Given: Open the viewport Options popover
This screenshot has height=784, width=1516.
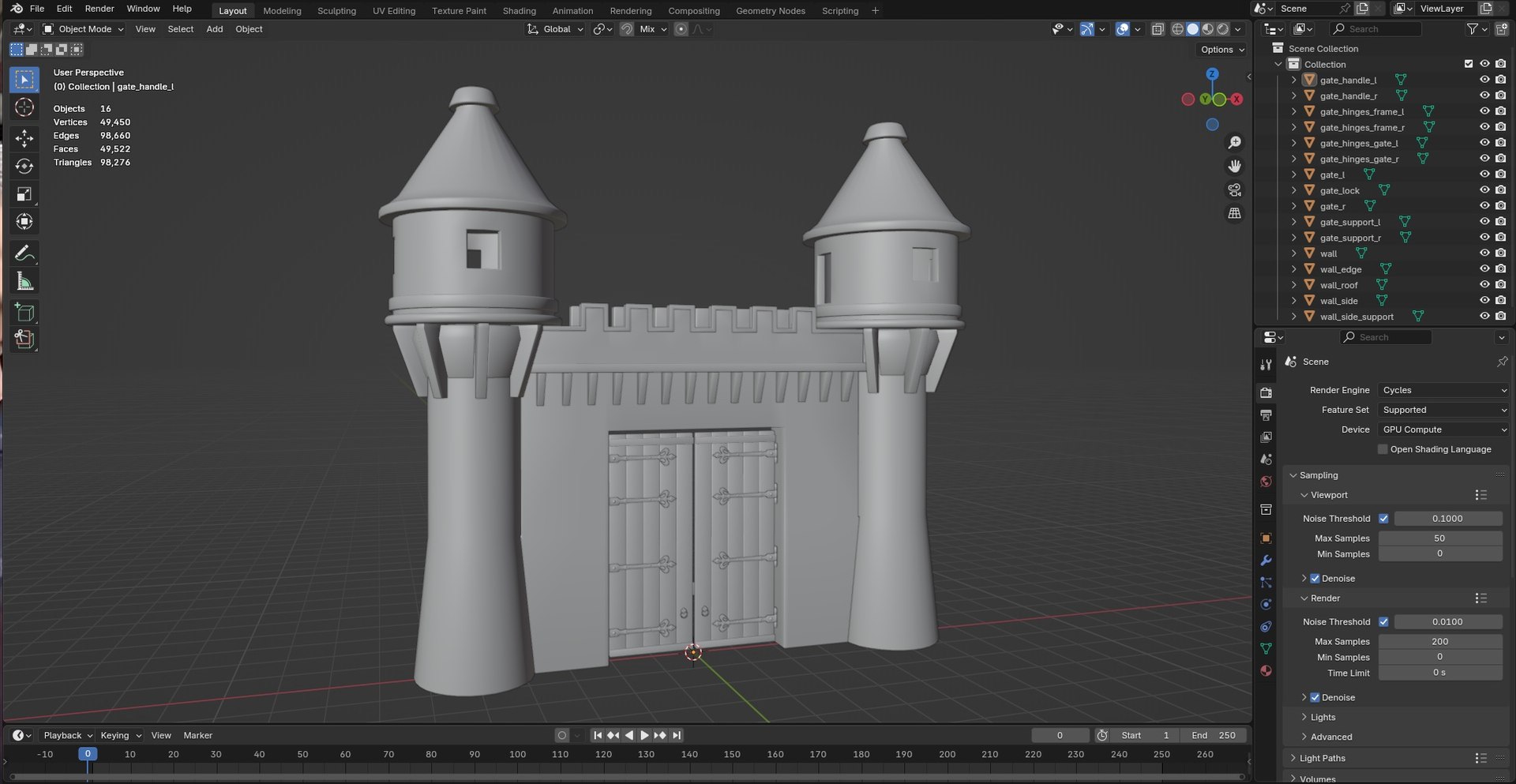Looking at the screenshot, I should pos(1222,50).
